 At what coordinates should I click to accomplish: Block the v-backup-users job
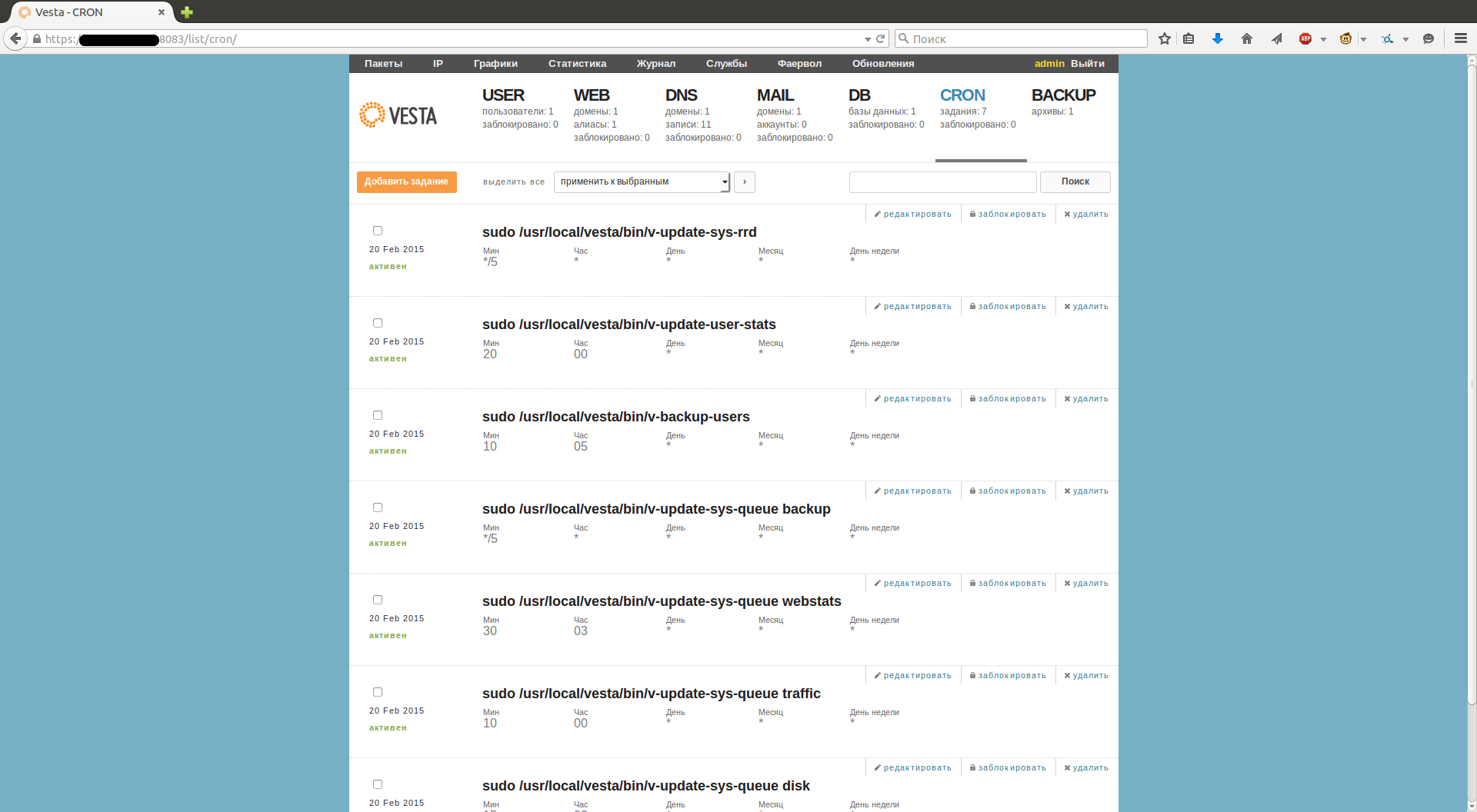click(x=1008, y=399)
